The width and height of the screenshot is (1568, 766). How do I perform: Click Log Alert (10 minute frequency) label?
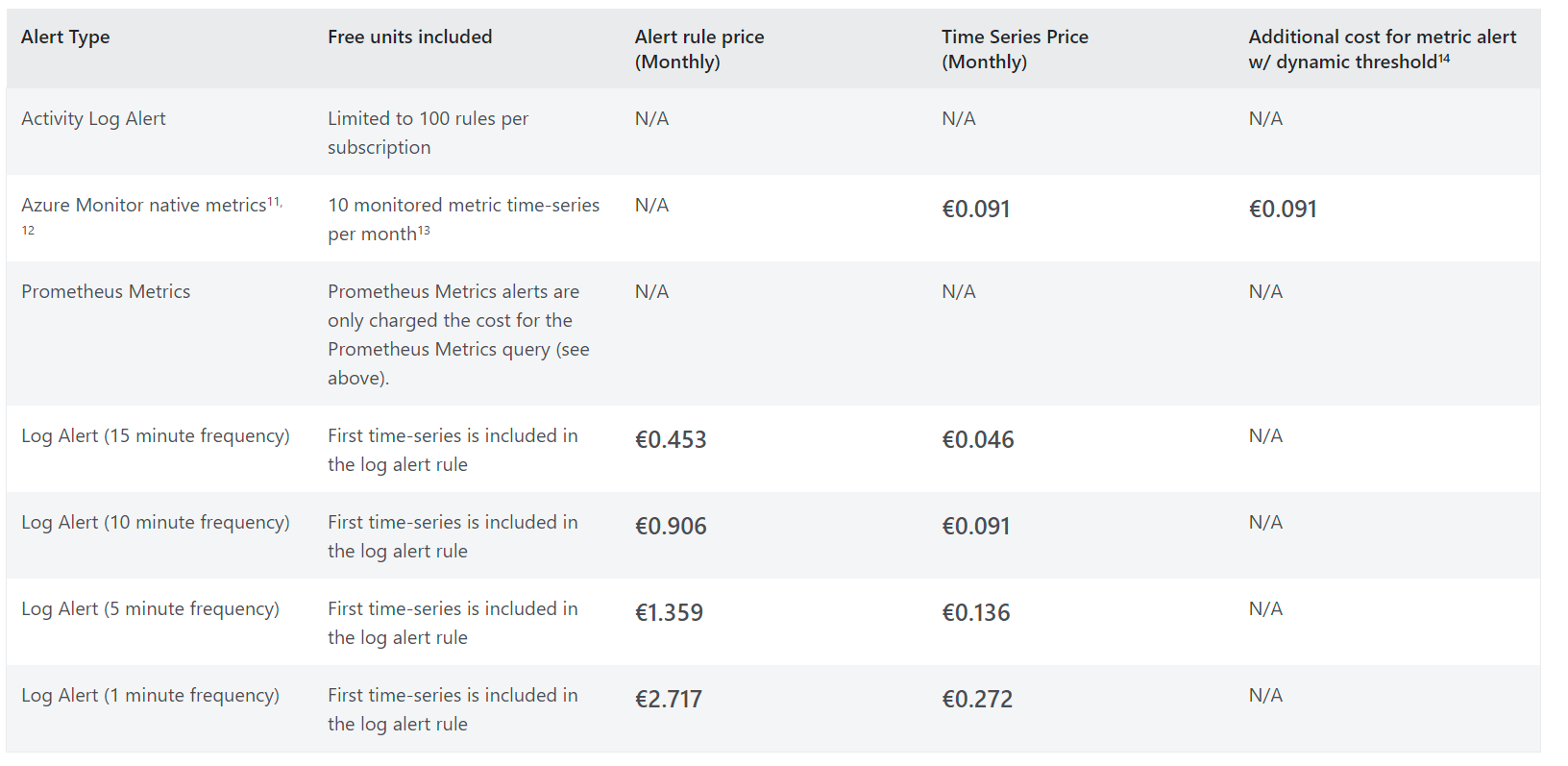click(x=156, y=523)
